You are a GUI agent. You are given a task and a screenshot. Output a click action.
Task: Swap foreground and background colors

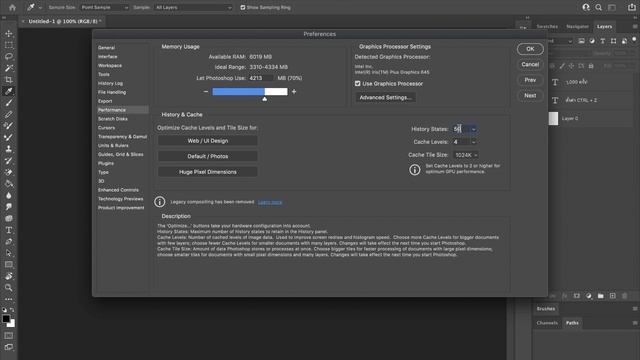point(12,310)
